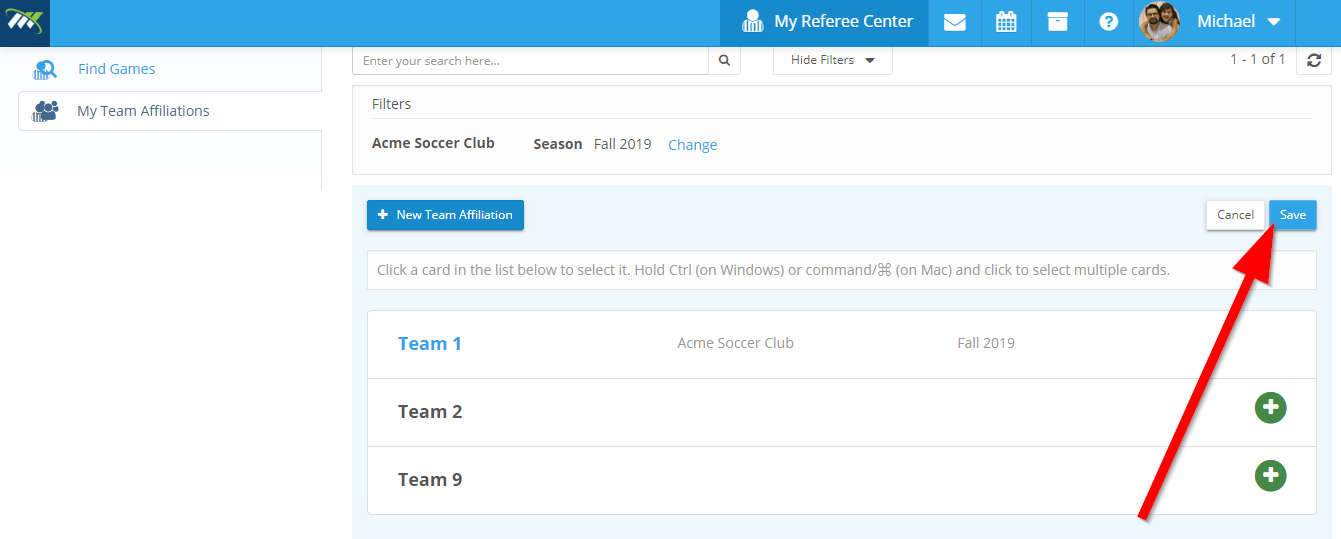Open the calendar icon in top bar

(x=1006, y=22)
